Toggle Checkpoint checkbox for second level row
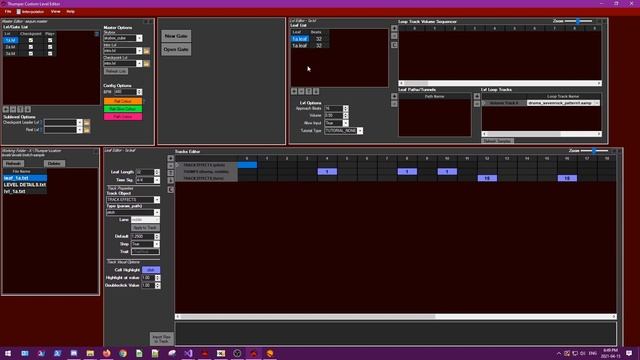Viewport: 640px width, 360px height. click(x=31, y=47)
